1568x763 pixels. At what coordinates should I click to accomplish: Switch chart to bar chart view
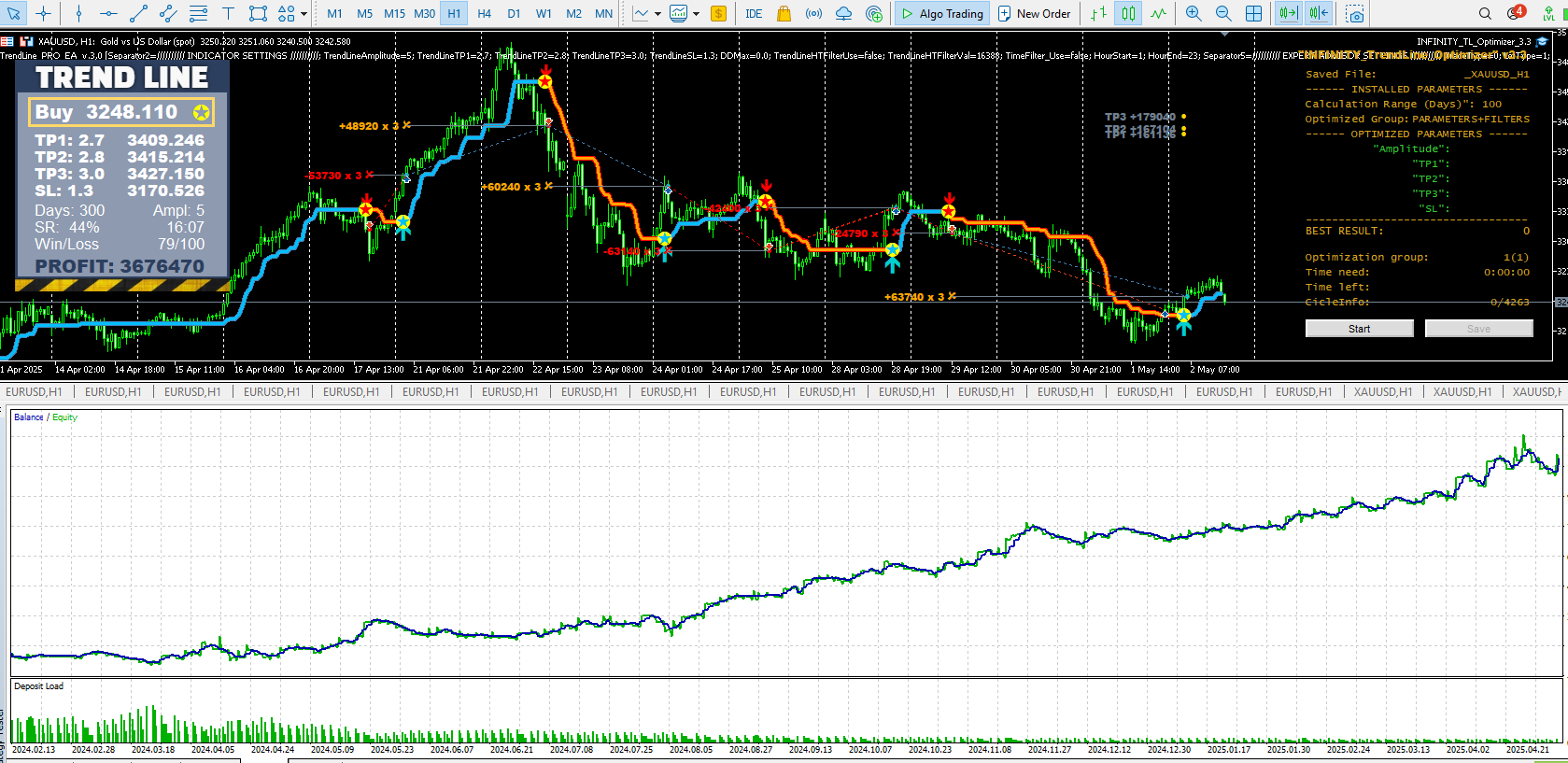(x=1099, y=13)
